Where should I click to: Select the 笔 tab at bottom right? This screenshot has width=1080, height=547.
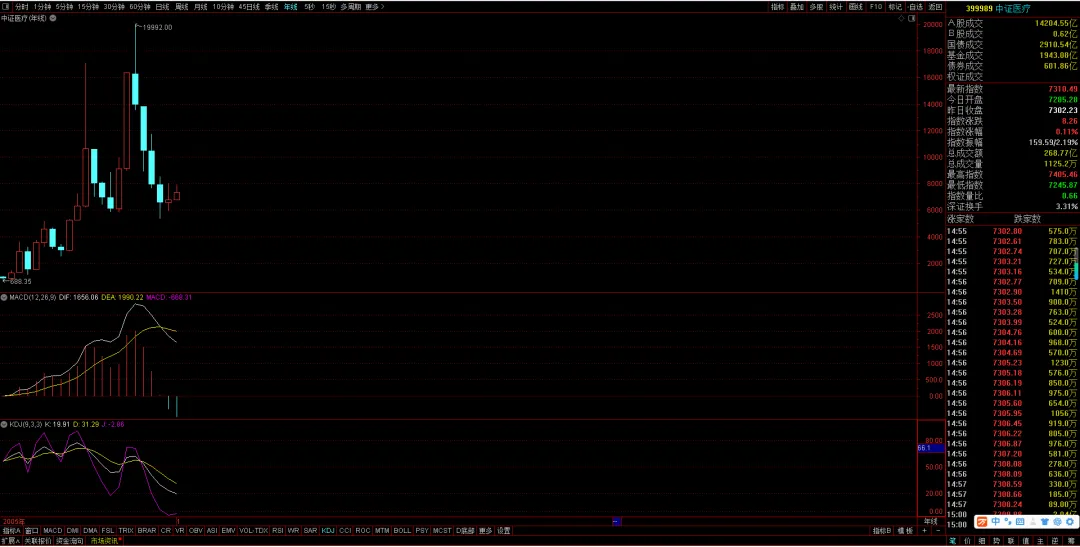pyautogui.click(x=952, y=541)
